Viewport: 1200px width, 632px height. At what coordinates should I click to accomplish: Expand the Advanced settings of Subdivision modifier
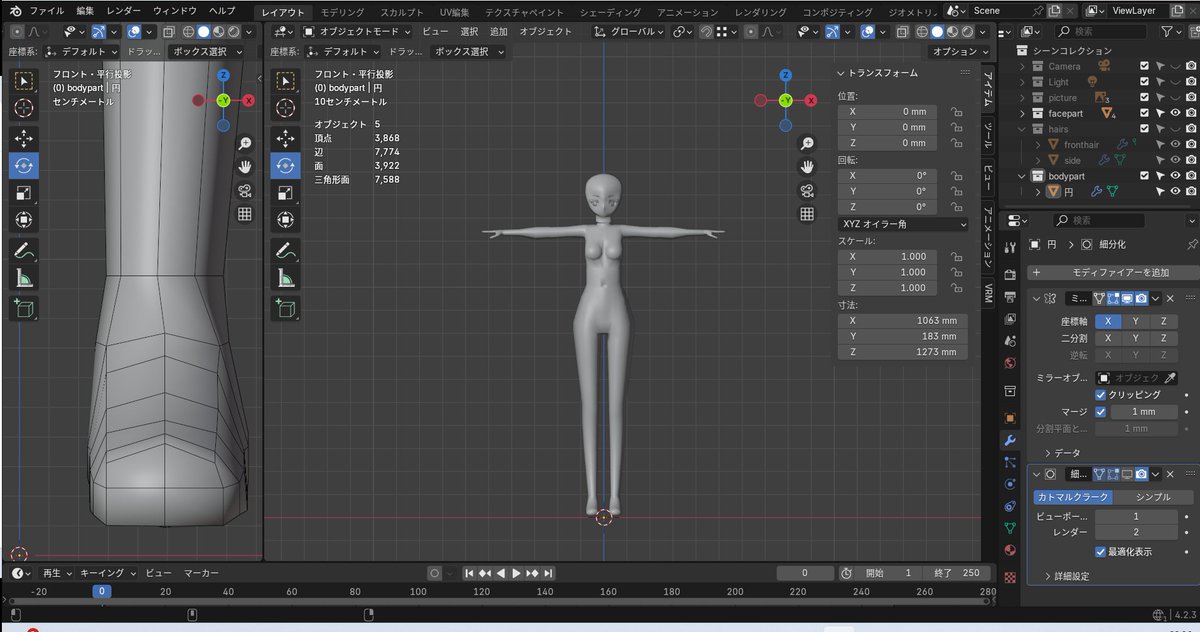click(x=1066, y=576)
